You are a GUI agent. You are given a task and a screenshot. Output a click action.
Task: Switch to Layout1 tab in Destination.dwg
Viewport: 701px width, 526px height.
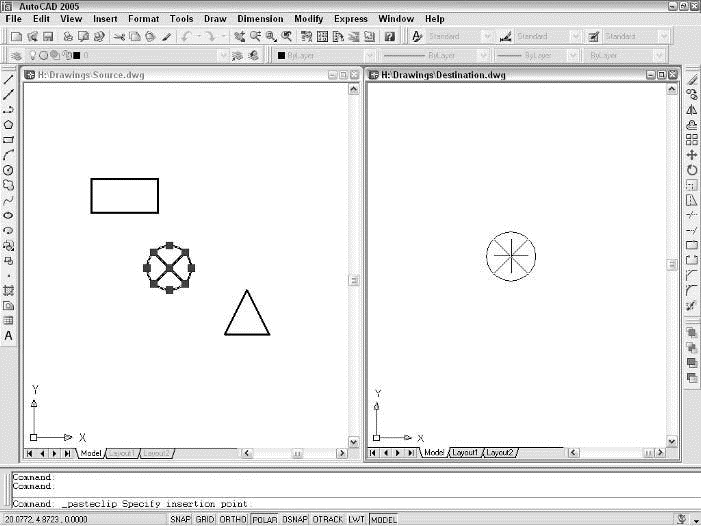pyautogui.click(x=465, y=453)
